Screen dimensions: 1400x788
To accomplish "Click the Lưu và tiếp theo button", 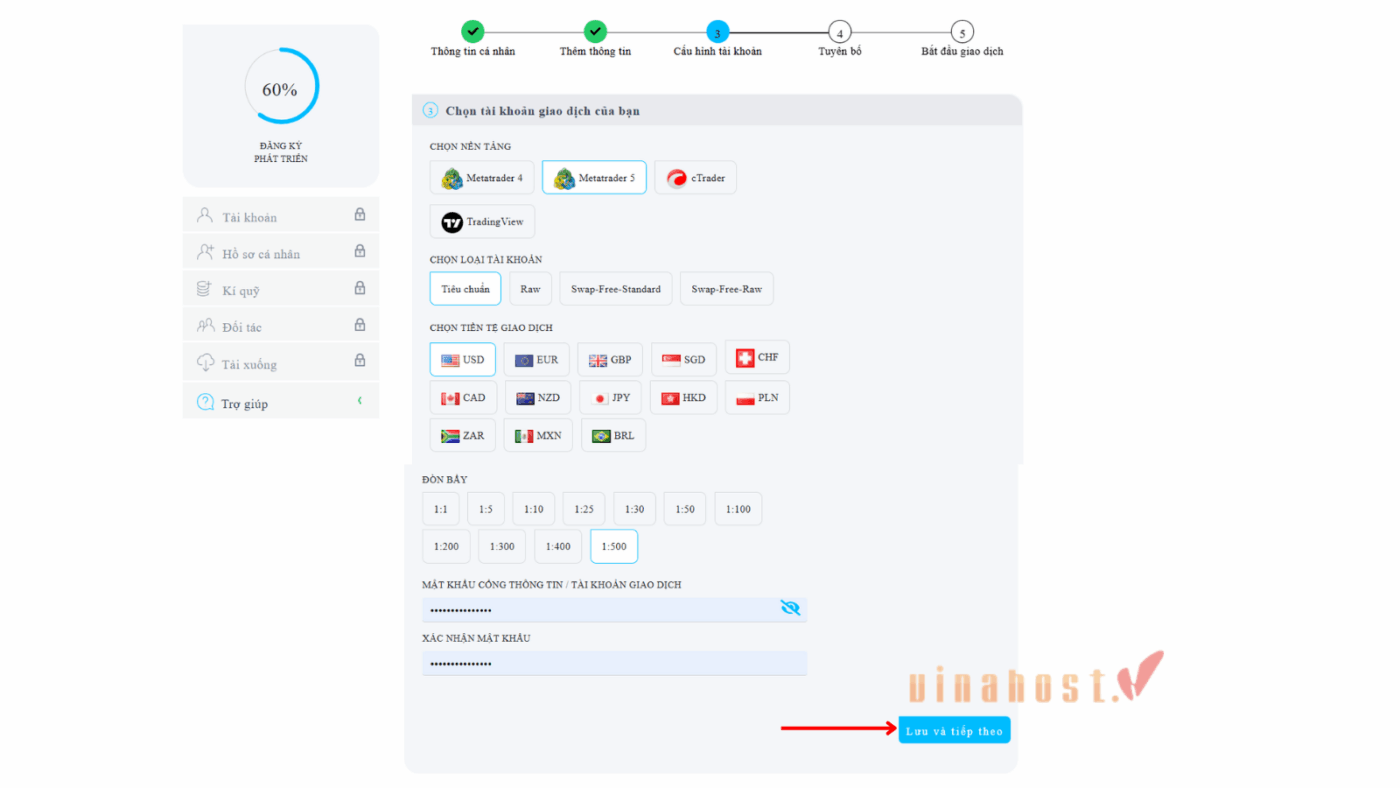I will click(x=954, y=731).
